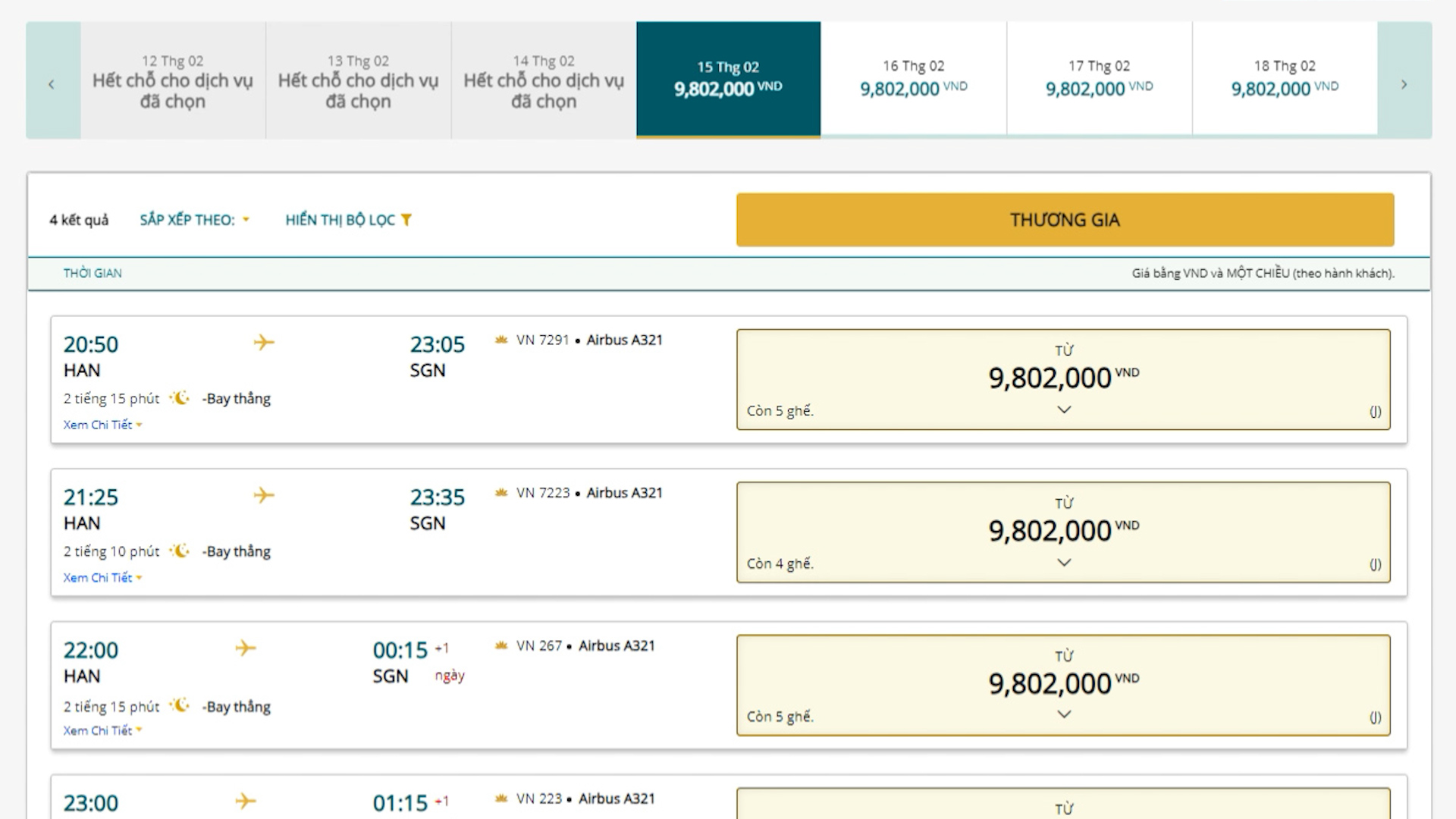
Task: Click Còn 5 ghế seat notice on VN 7291
Action: [780, 411]
